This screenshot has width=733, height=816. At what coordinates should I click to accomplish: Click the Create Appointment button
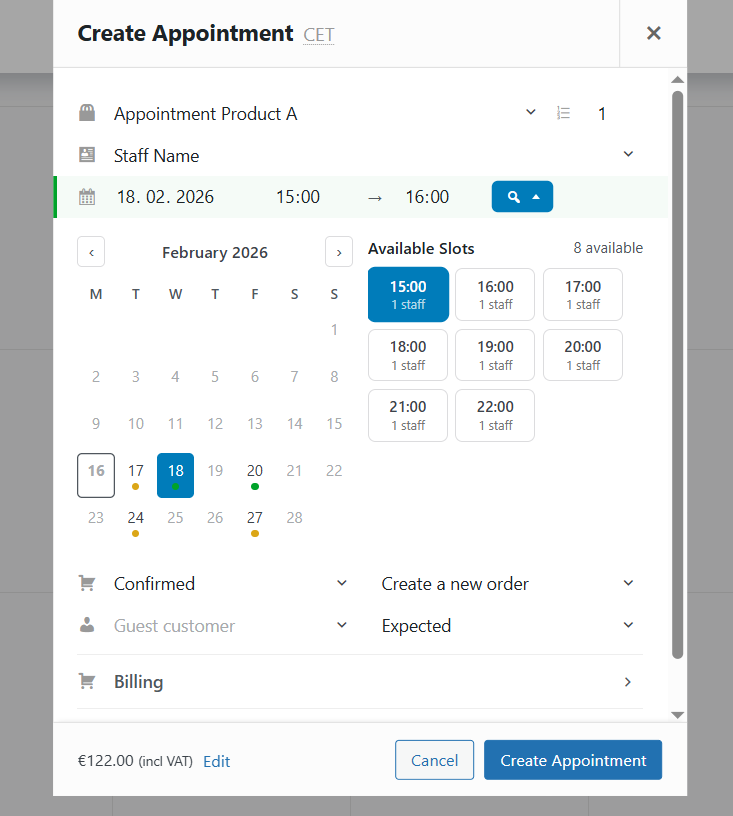pyautogui.click(x=572, y=760)
